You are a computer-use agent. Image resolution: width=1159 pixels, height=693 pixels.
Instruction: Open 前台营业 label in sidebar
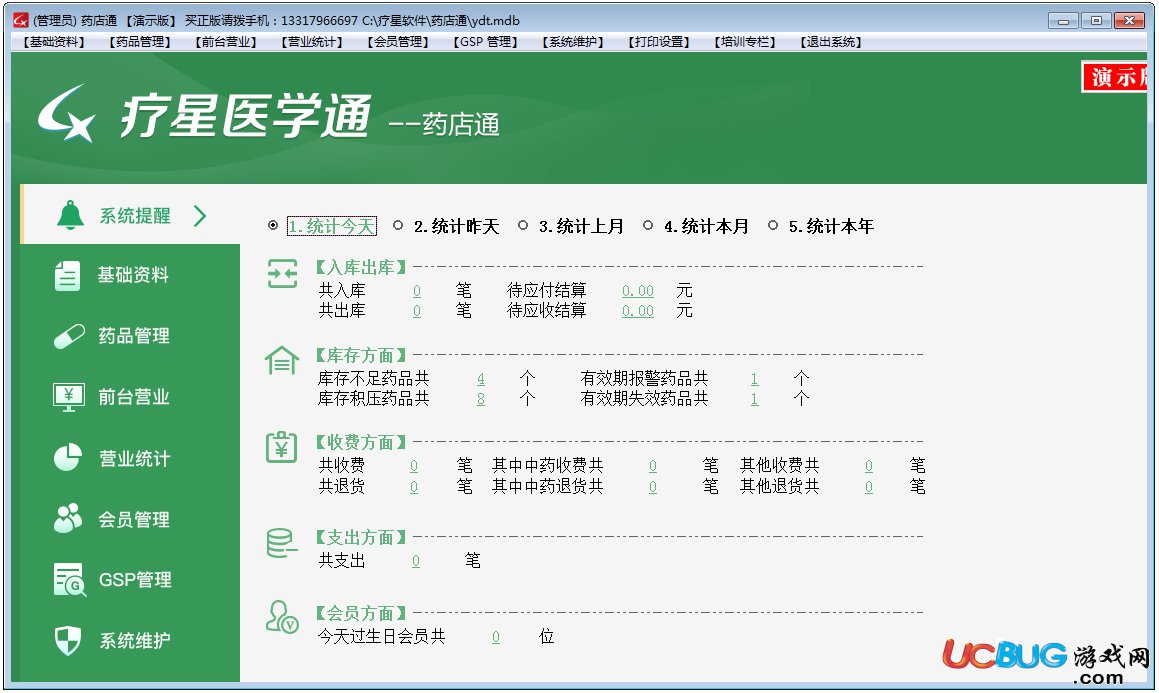coord(134,397)
